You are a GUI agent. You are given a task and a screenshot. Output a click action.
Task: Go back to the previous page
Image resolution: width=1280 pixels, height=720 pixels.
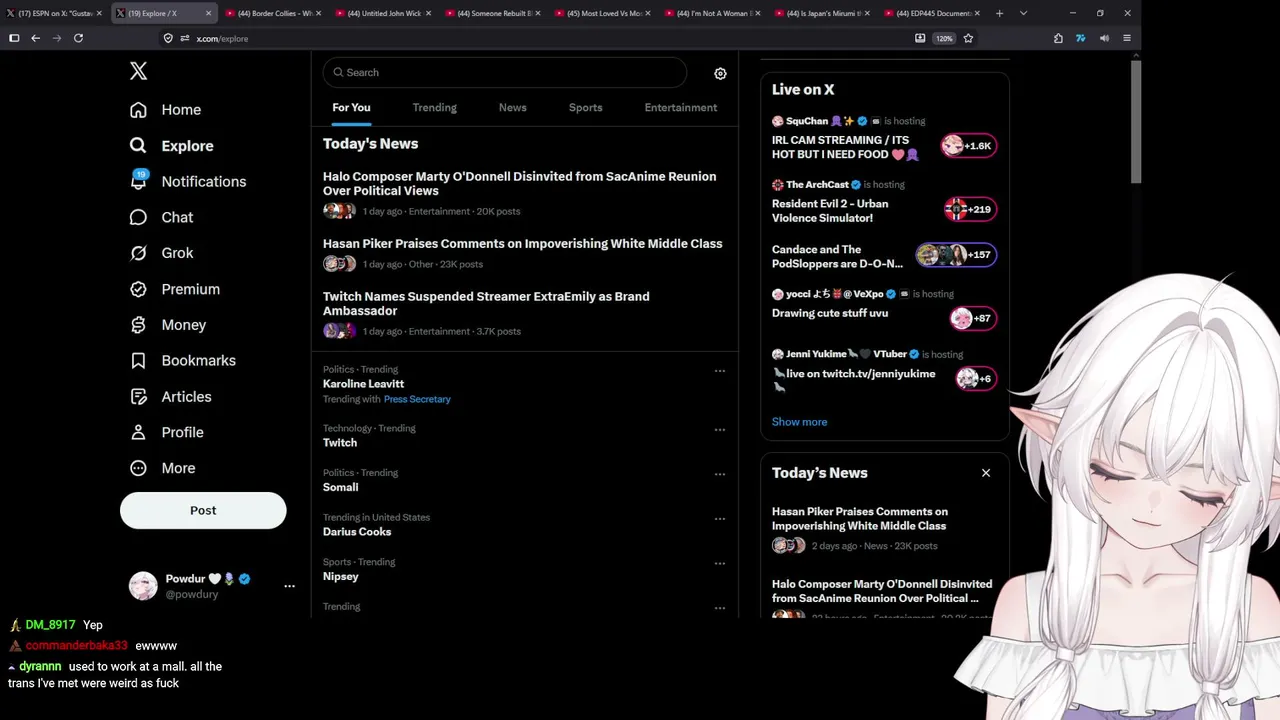pos(35,38)
